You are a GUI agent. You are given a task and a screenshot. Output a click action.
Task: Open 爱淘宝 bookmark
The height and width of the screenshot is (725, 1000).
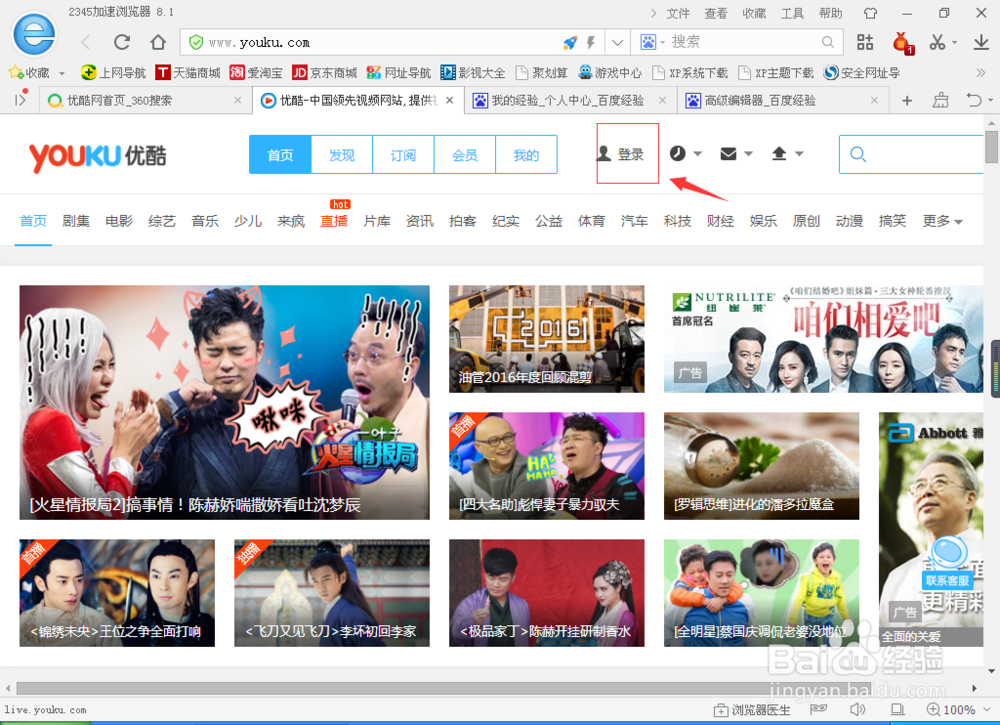(x=256, y=73)
